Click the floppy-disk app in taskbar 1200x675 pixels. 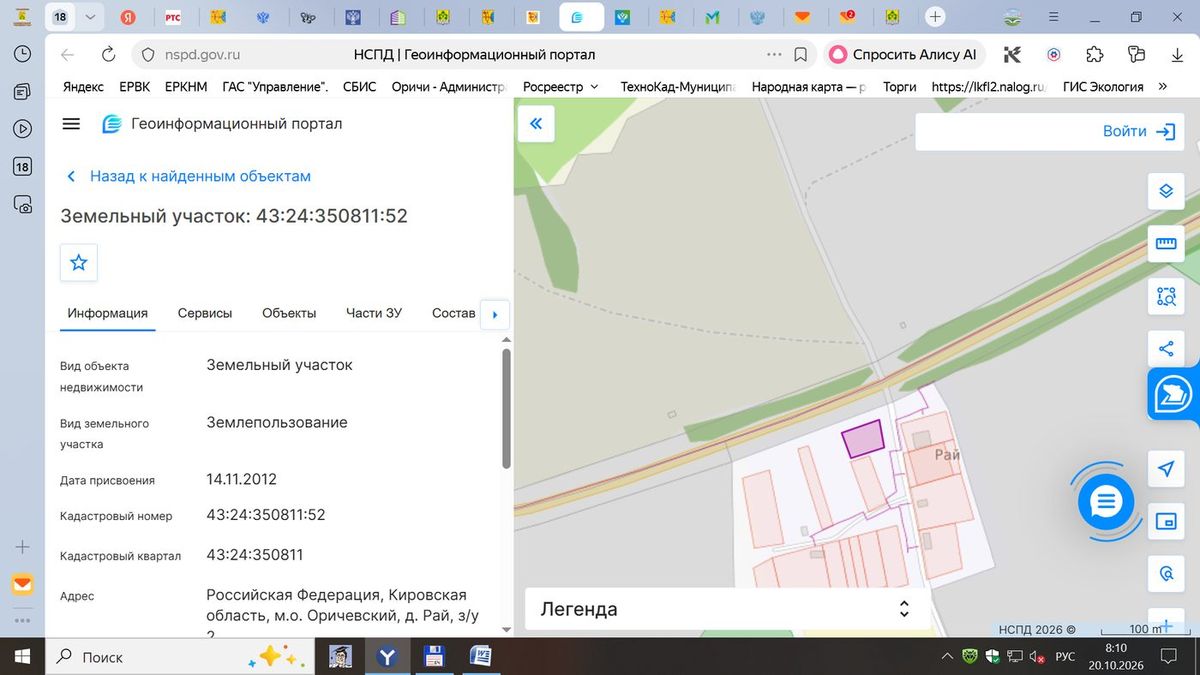pyautogui.click(x=434, y=657)
